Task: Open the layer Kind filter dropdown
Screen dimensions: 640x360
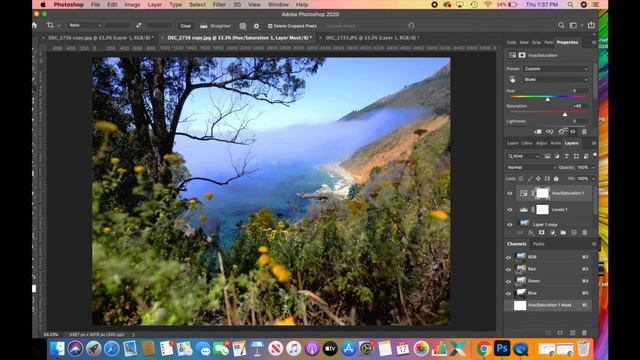Action: [524, 156]
